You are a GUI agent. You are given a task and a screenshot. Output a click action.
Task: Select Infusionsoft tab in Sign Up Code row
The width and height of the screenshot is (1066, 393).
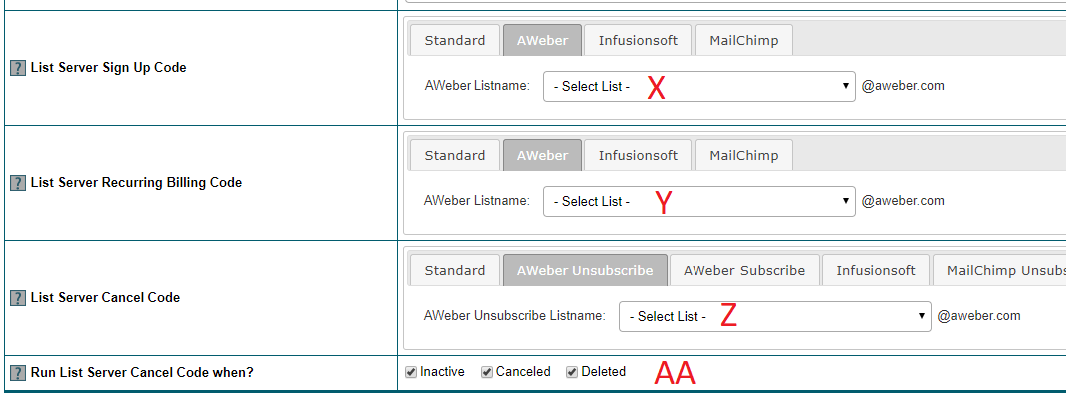pyautogui.click(x=638, y=40)
